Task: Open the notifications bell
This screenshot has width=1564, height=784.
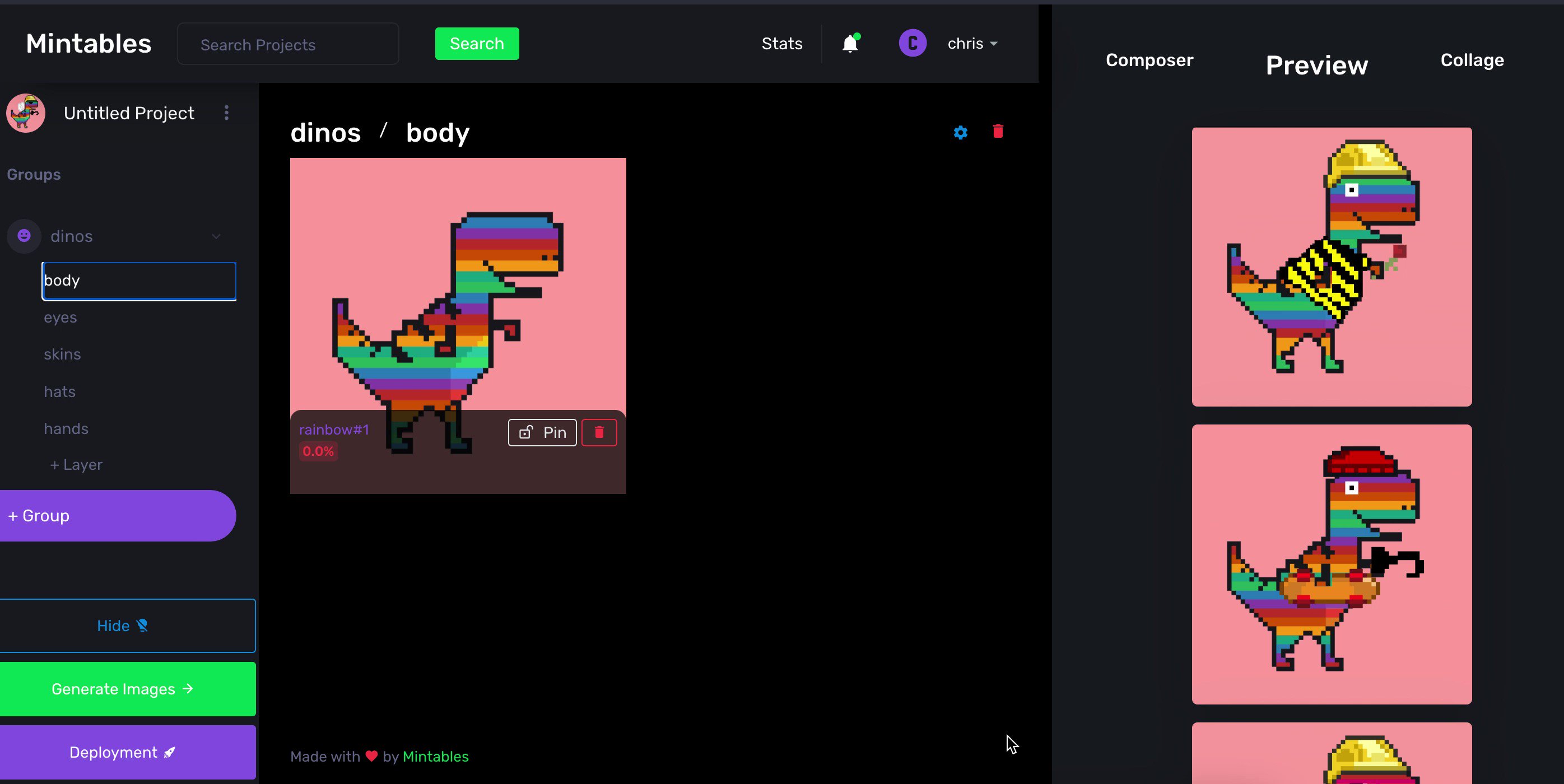Action: point(850,44)
